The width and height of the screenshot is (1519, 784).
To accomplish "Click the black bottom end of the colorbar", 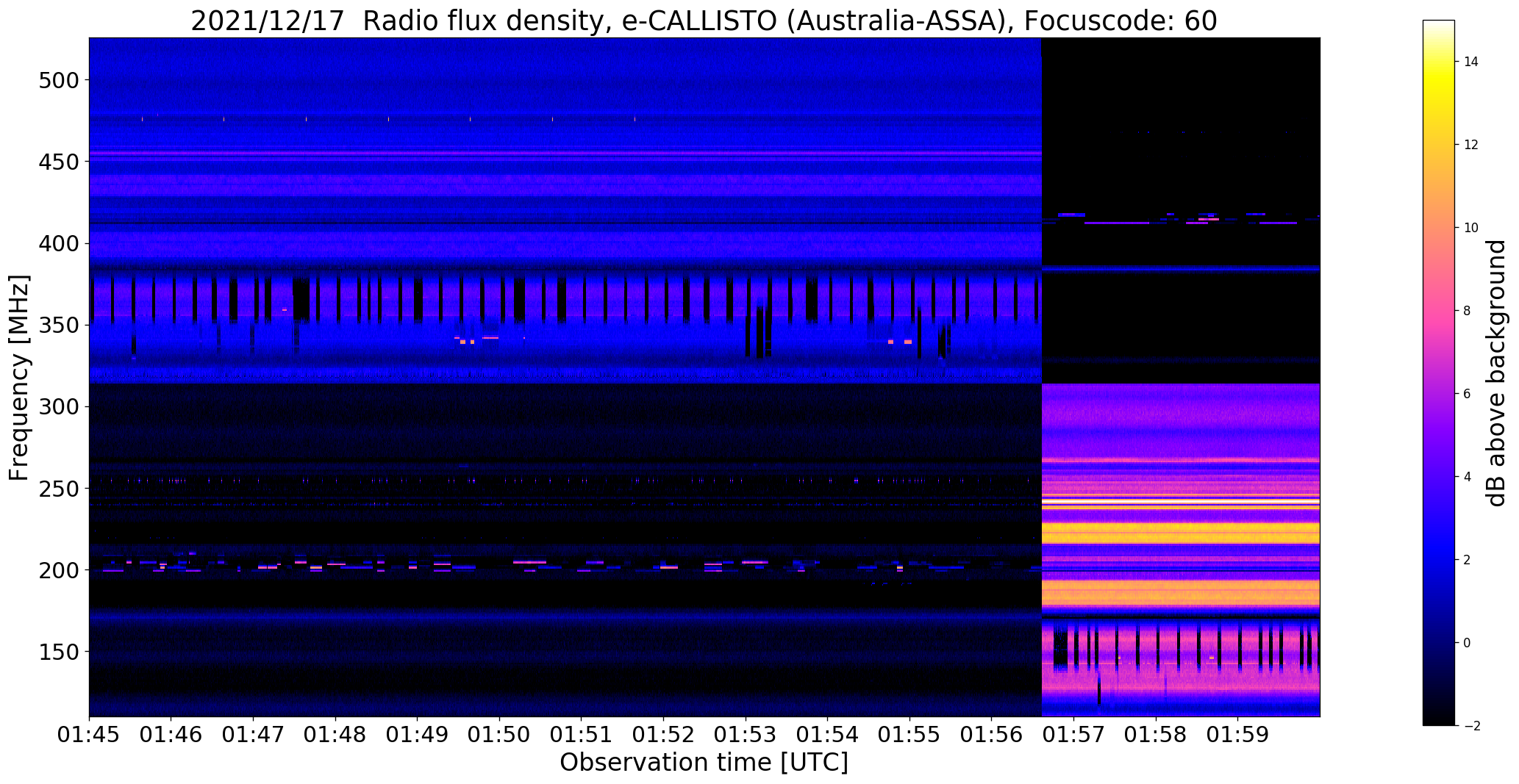I will pos(1439,719).
